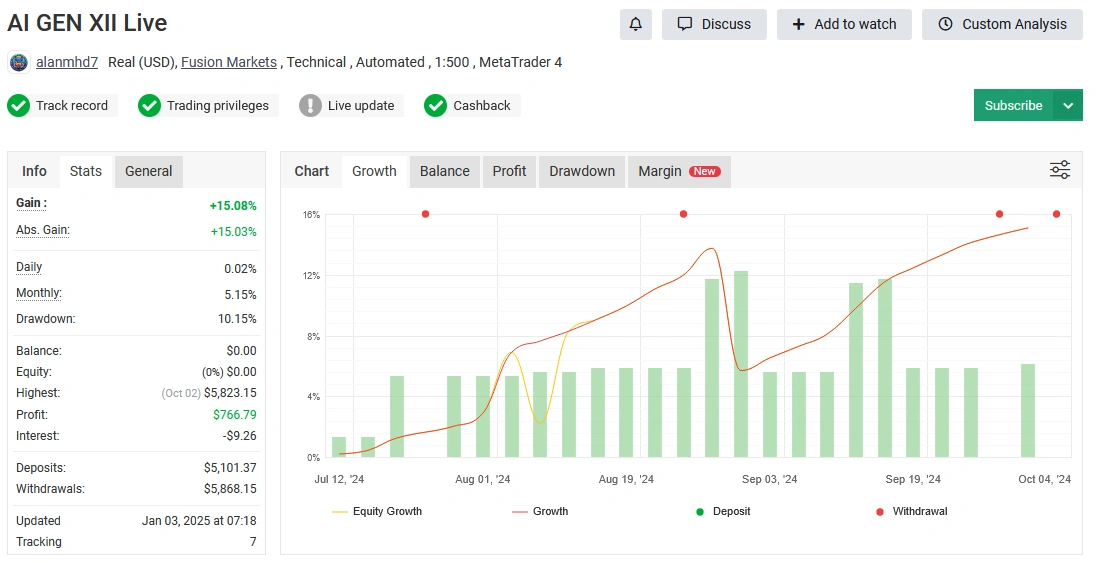
Task: Switch to the Balance chart tab
Action: [444, 171]
